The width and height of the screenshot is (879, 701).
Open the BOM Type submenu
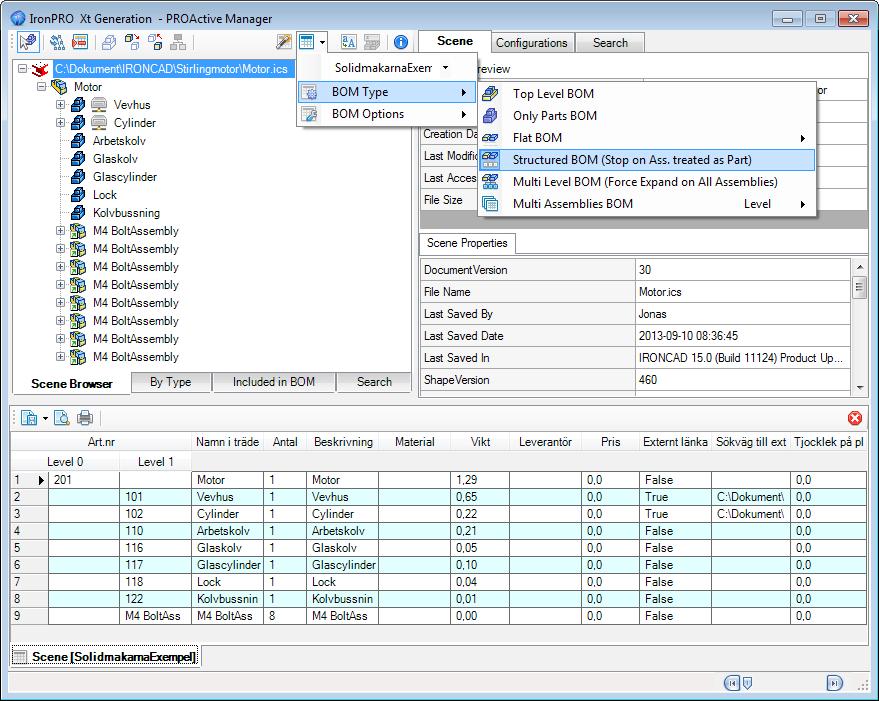pyautogui.click(x=387, y=92)
